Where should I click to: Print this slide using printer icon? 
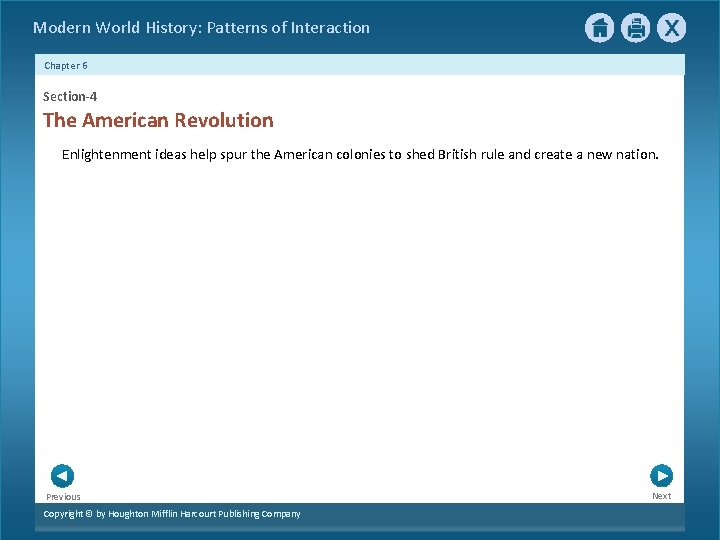tap(636, 28)
